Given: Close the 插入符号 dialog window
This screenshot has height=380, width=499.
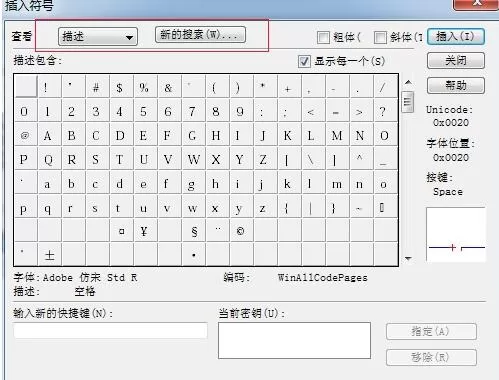Looking at the screenshot, I should 477,4.
